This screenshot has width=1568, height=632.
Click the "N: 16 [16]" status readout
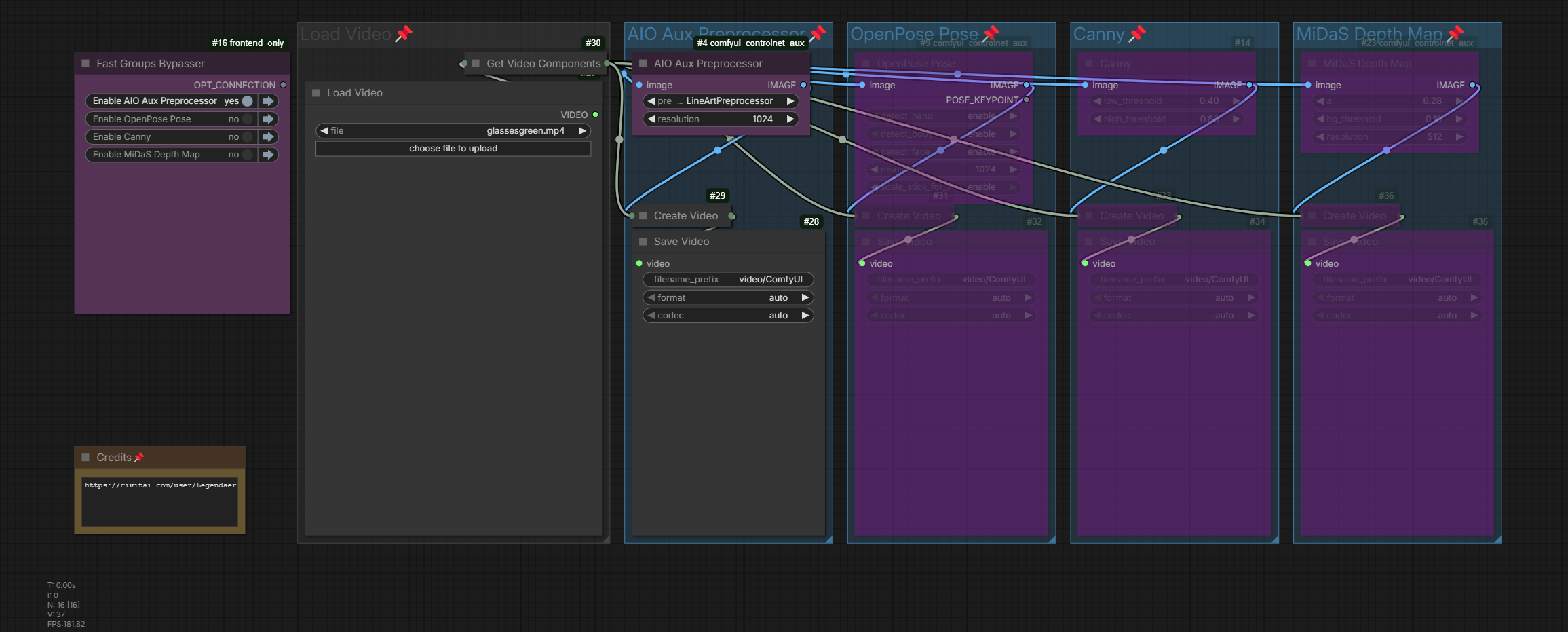point(64,605)
